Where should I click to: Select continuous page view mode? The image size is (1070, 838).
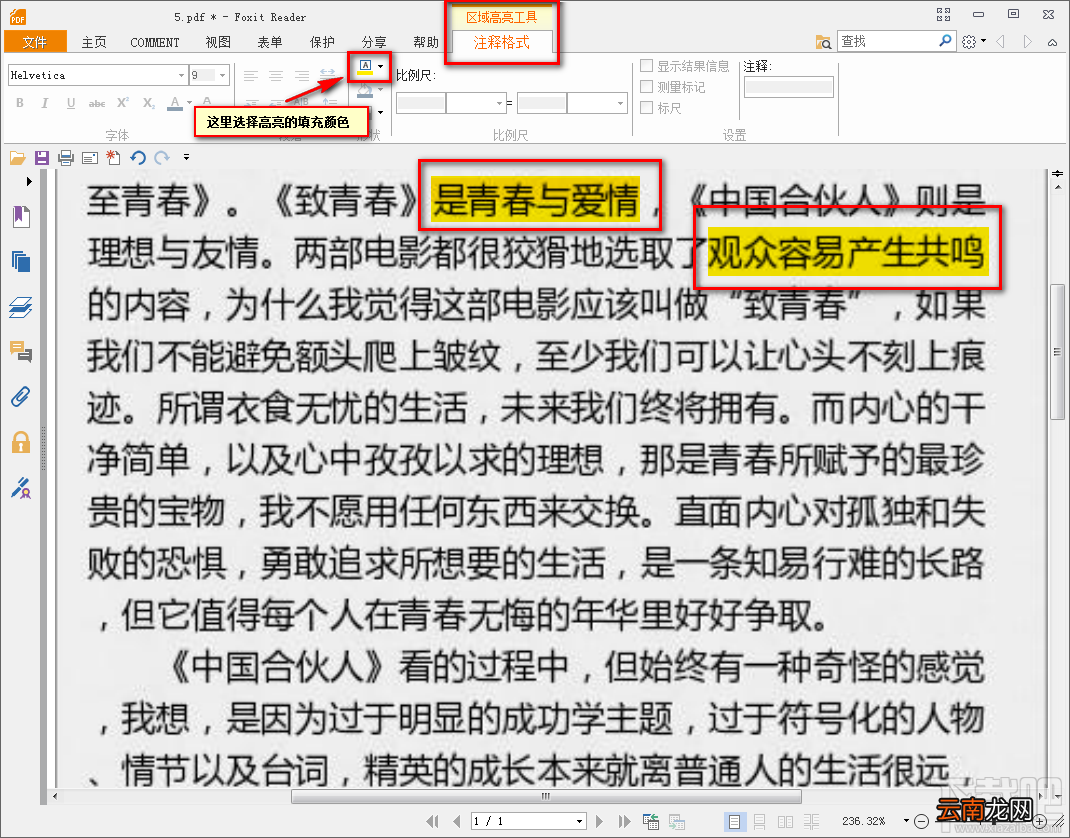point(760,822)
